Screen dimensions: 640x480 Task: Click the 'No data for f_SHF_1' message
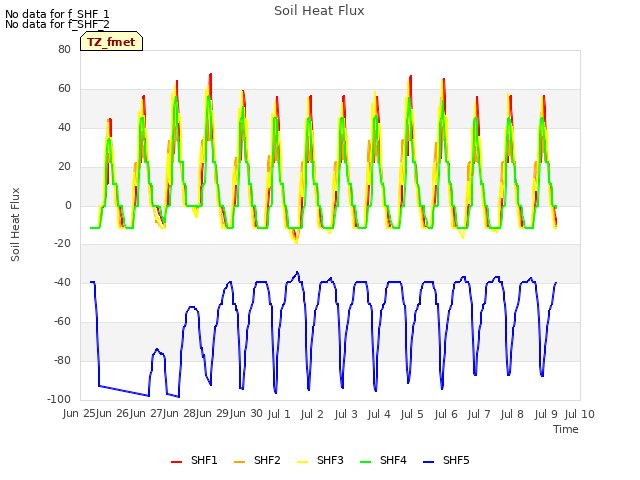[x=57, y=14]
